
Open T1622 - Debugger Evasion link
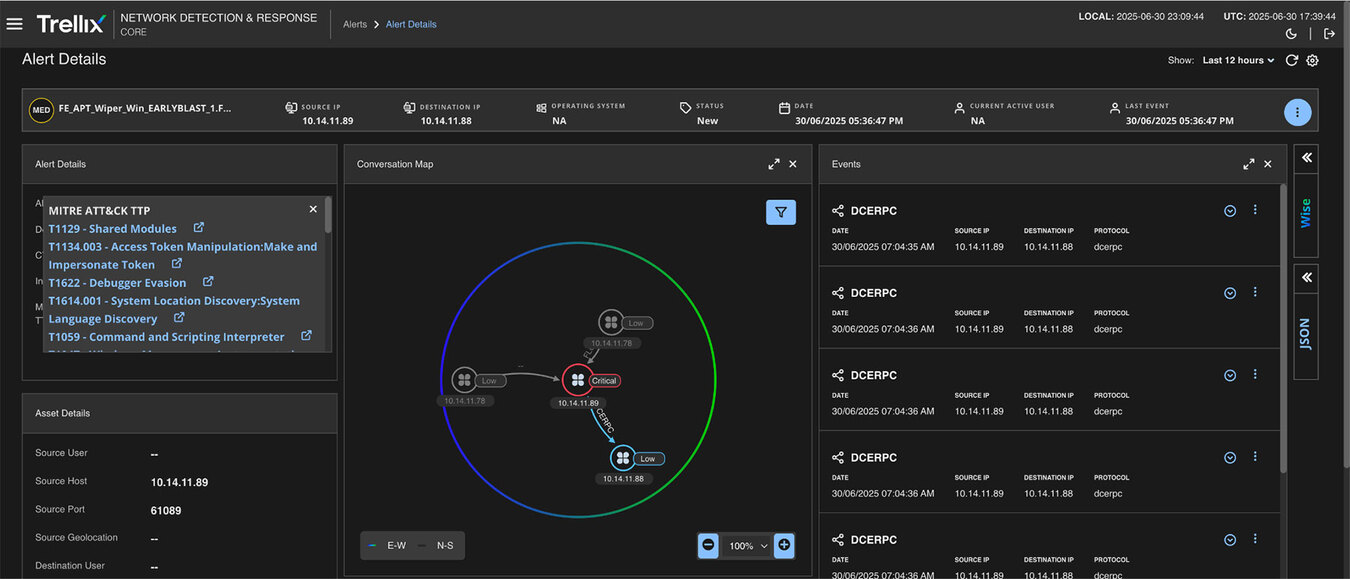(x=117, y=283)
